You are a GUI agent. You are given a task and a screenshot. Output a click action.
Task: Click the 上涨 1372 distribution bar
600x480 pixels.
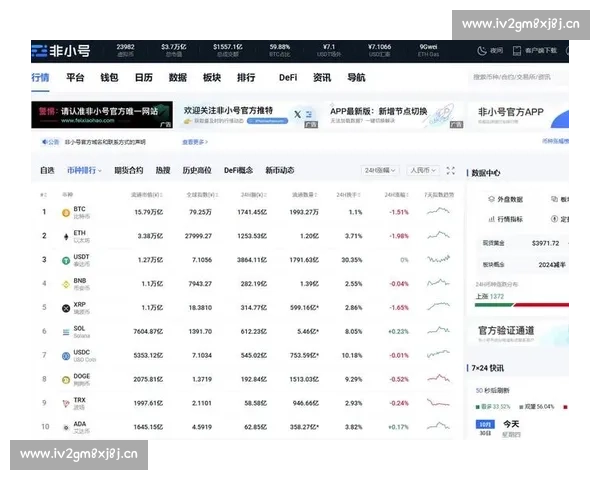522,305
